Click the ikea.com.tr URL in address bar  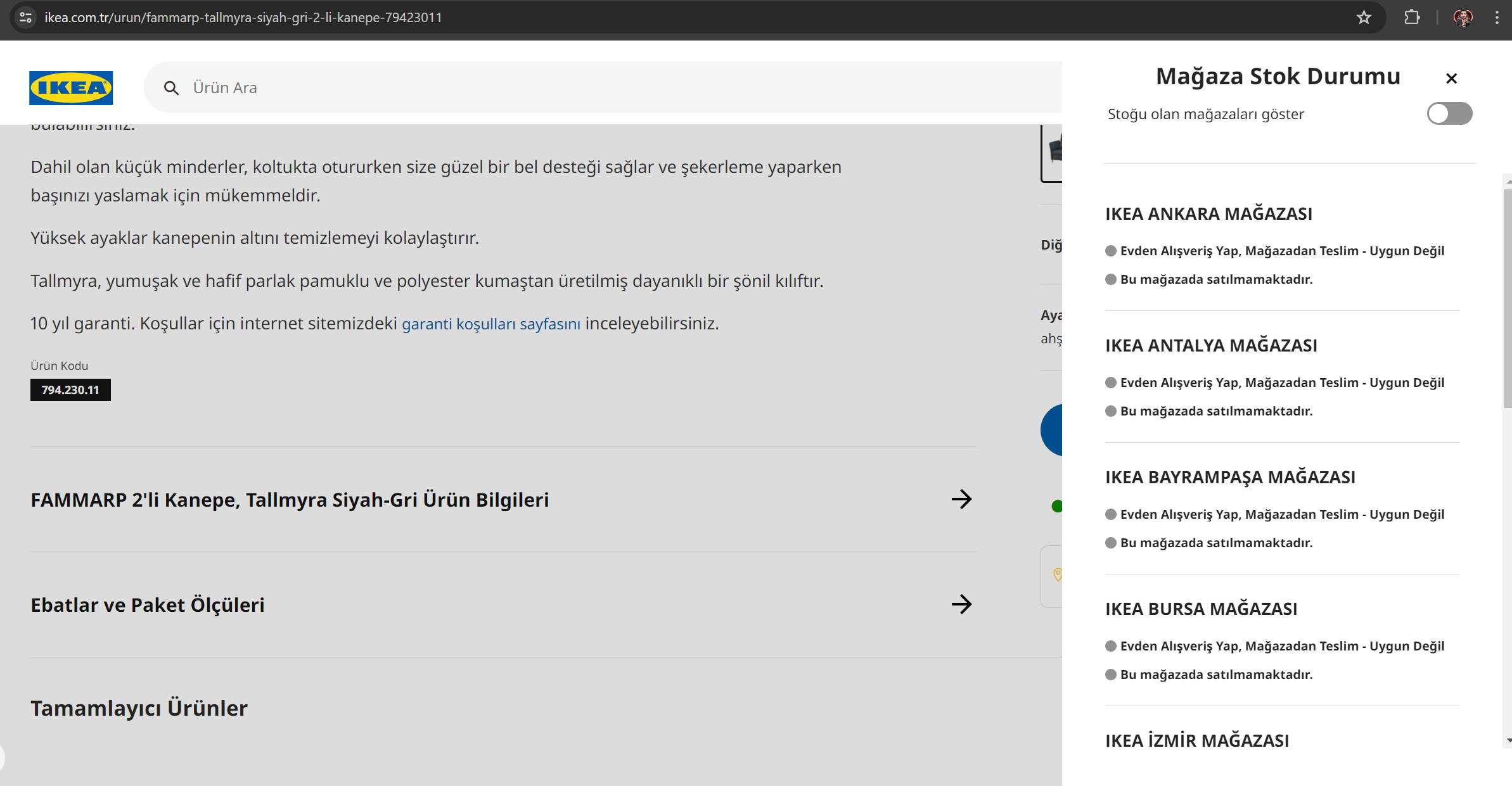[x=243, y=18]
